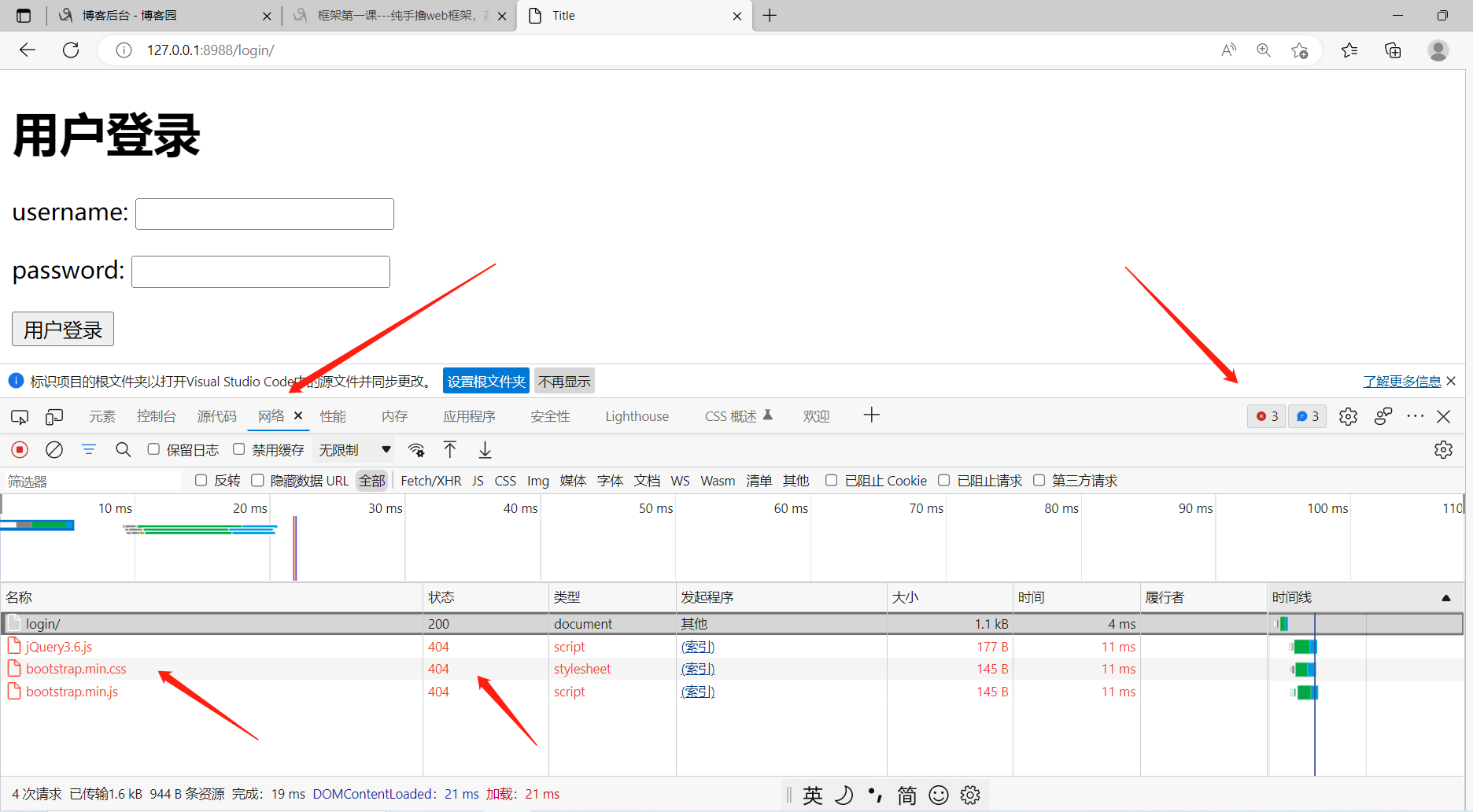Open the 了解更多信息 link
This screenshot has height=812, width=1473.
(1402, 382)
